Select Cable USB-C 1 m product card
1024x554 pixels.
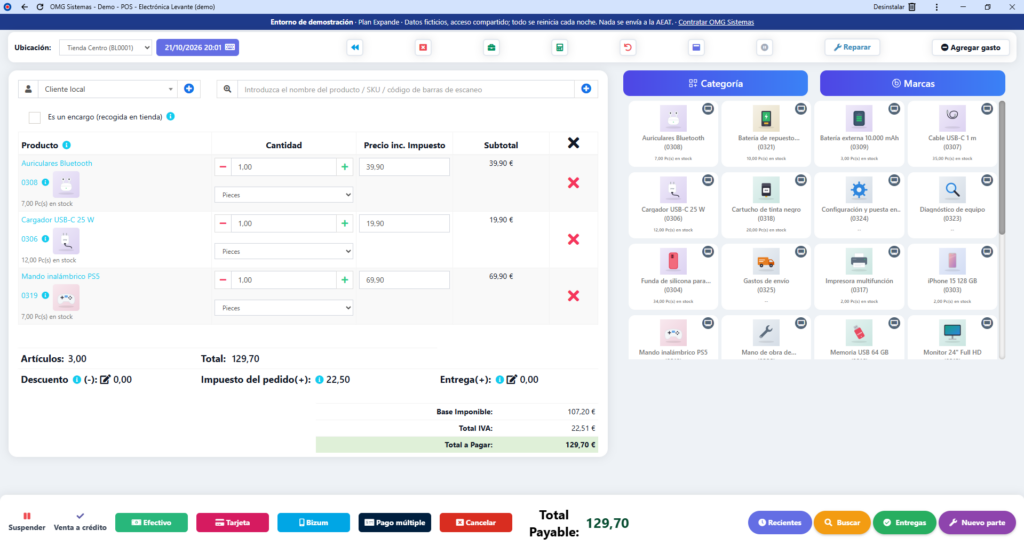[x=952, y=133]
